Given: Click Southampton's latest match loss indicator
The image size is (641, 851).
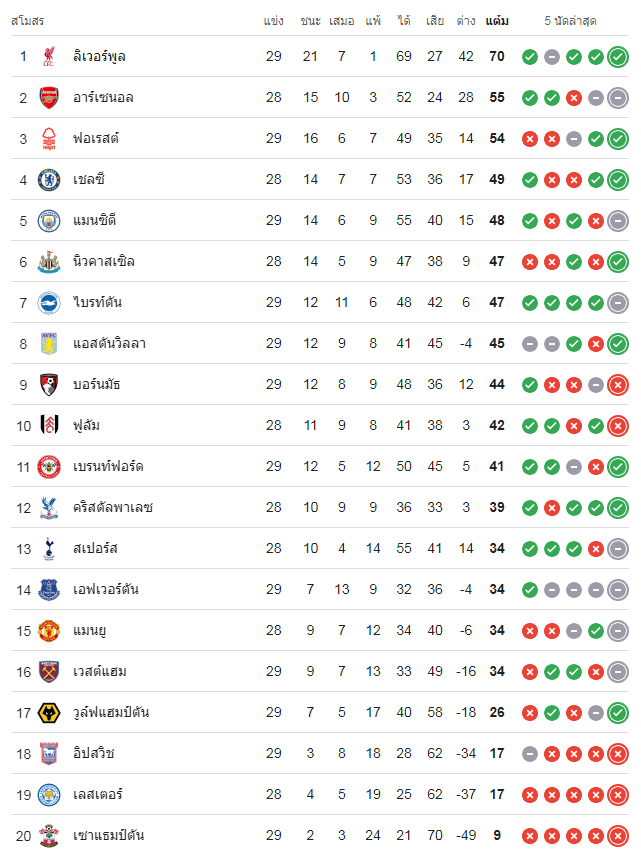Looking at the screenshot, I should [618, 836].
